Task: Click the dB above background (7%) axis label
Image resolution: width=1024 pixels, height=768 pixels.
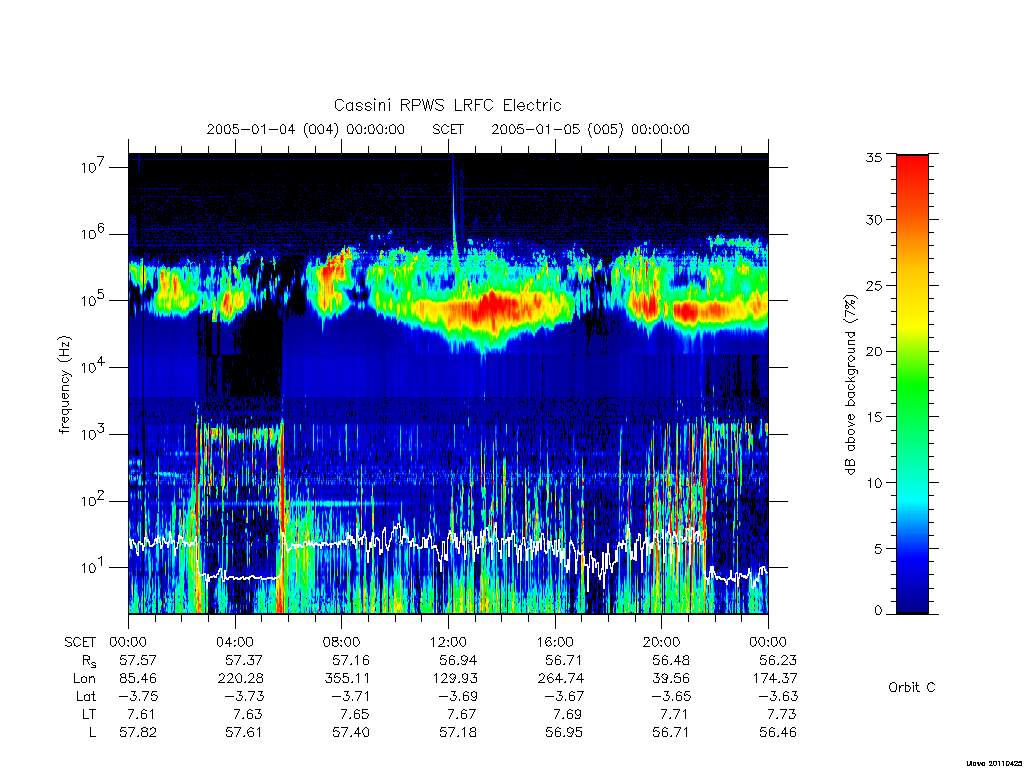Action: pyautogui.click(x=850, y=385)
